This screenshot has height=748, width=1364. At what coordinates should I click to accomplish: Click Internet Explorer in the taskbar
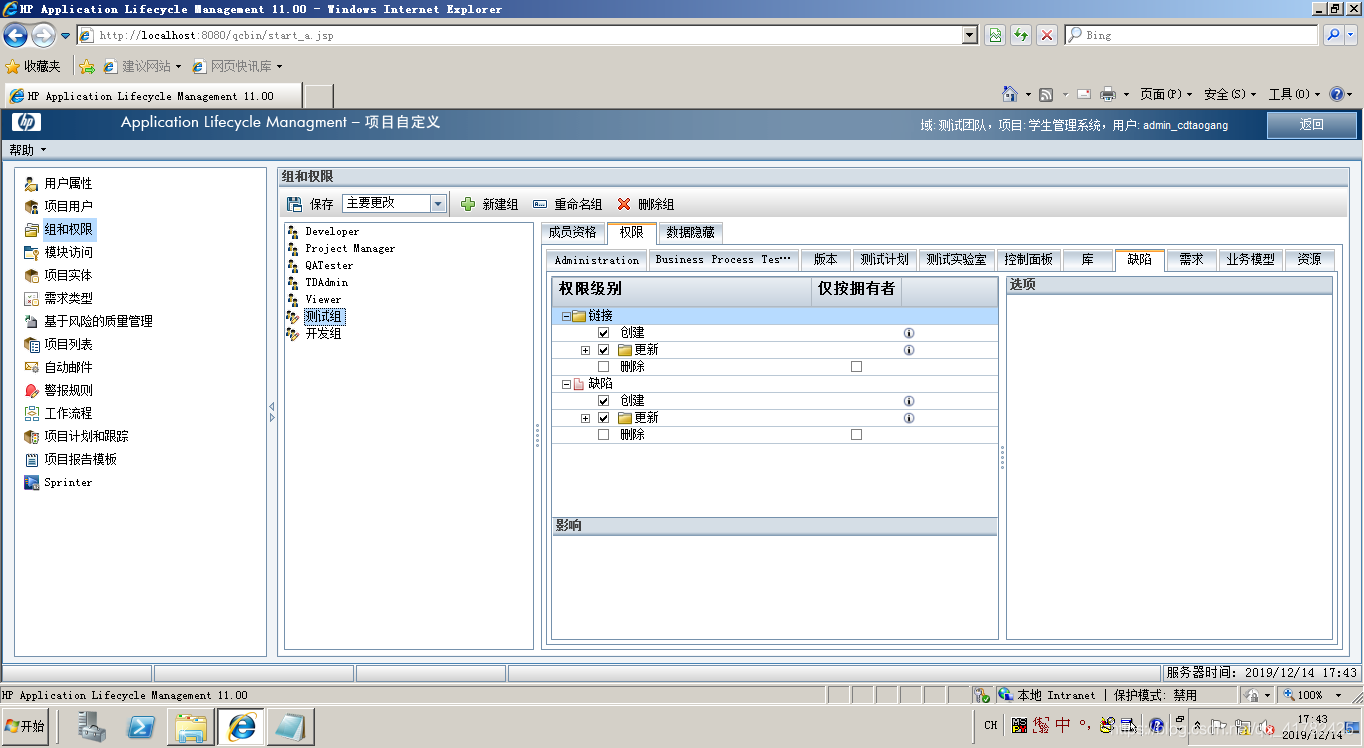pyautogui.click(x=241, y=727)
